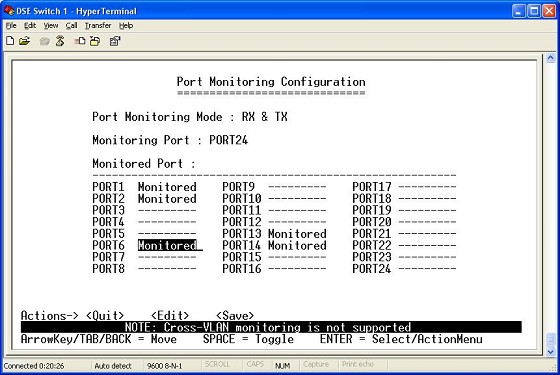This screenshot has width=560, height=375.
Task: Close the HyperTerminal window
Action: pos(549,11)
